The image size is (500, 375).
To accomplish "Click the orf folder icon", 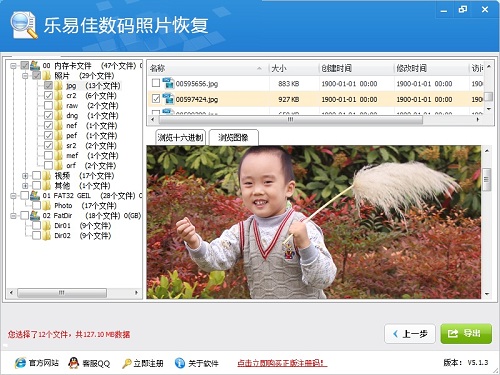I will point(59,166).
